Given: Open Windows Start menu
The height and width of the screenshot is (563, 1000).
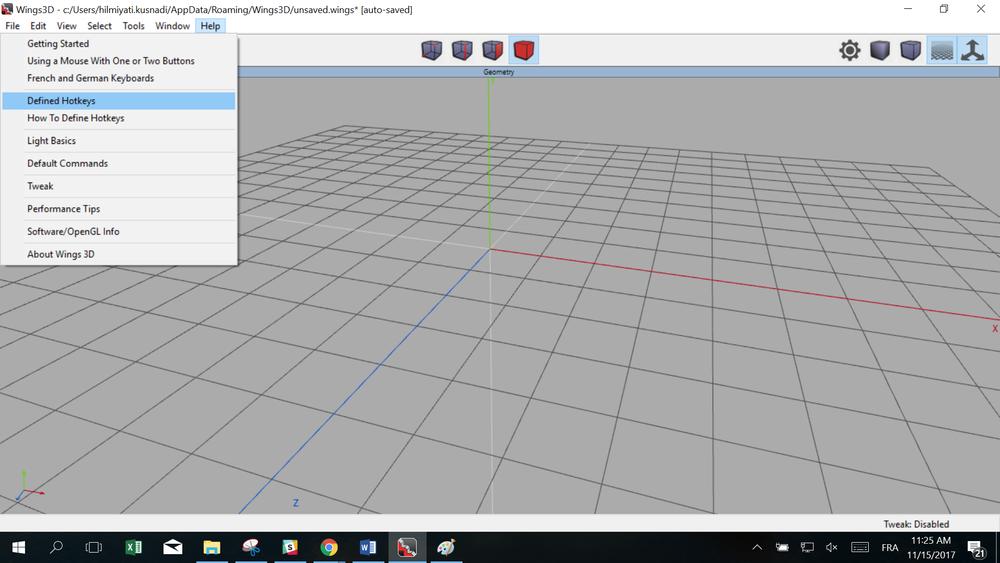Looking at the screenshot, I should point(18,547).
